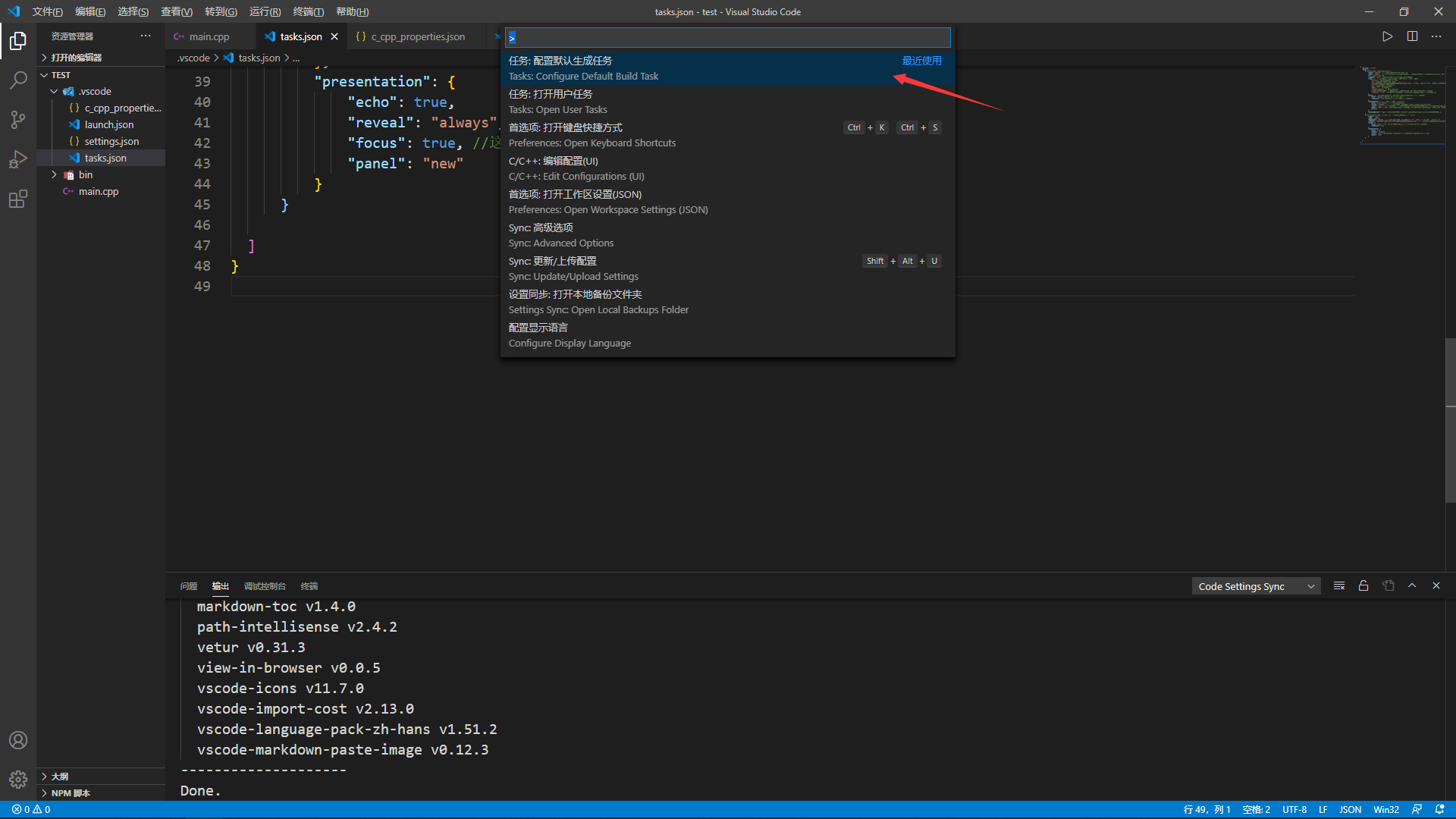
Task: Click the editor minimap preview
Action: coord(1401,105)
